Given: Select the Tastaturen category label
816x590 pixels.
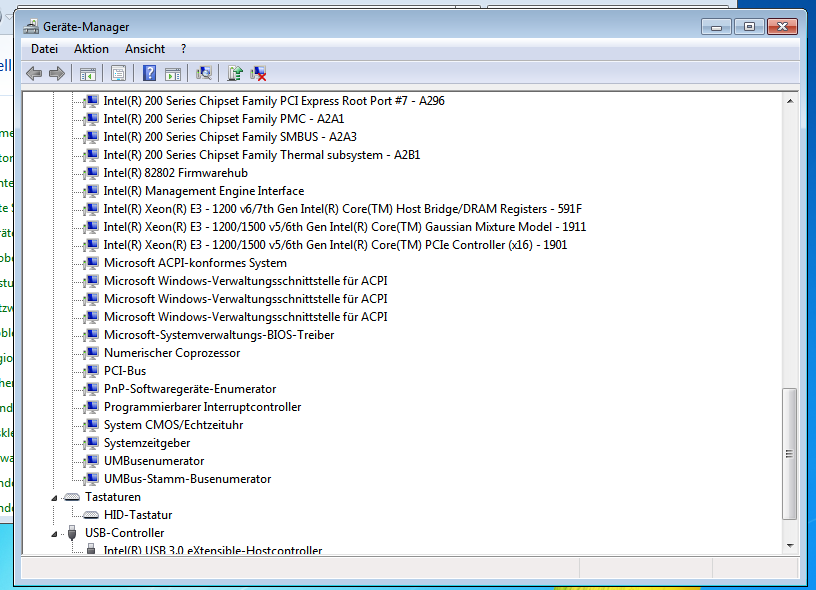Looking at the screenshot, I should click(113, 497).
